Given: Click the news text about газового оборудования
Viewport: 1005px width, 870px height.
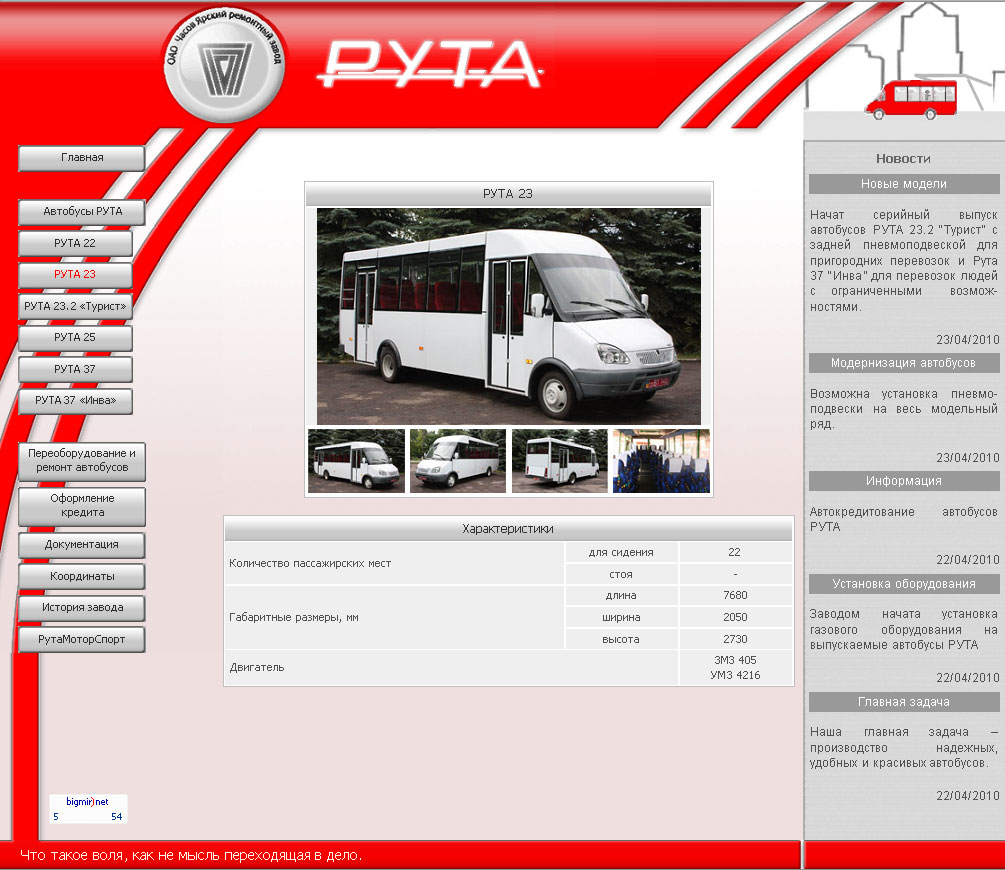Looking at the screenshot, I should tap(904, 630).
